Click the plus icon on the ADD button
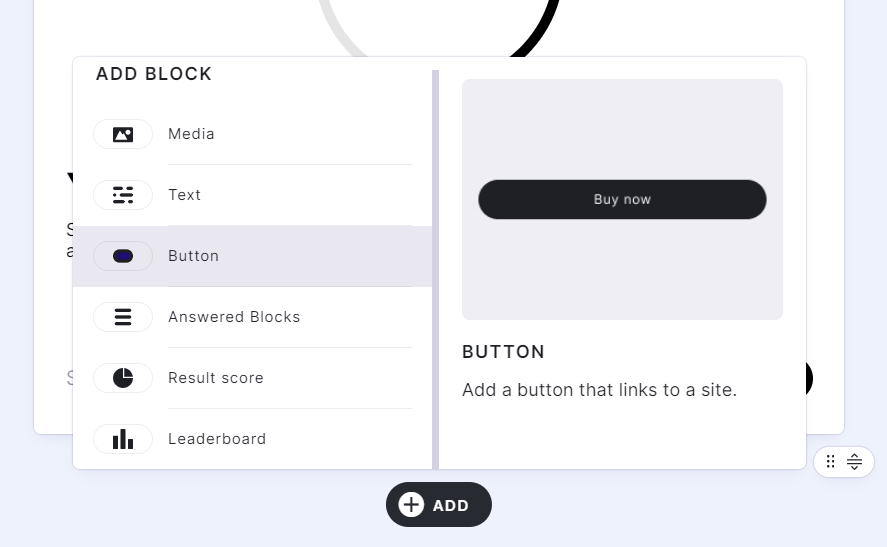Image resolution: width=887 pixels, height=547 pixels. [x=411, y=505]
